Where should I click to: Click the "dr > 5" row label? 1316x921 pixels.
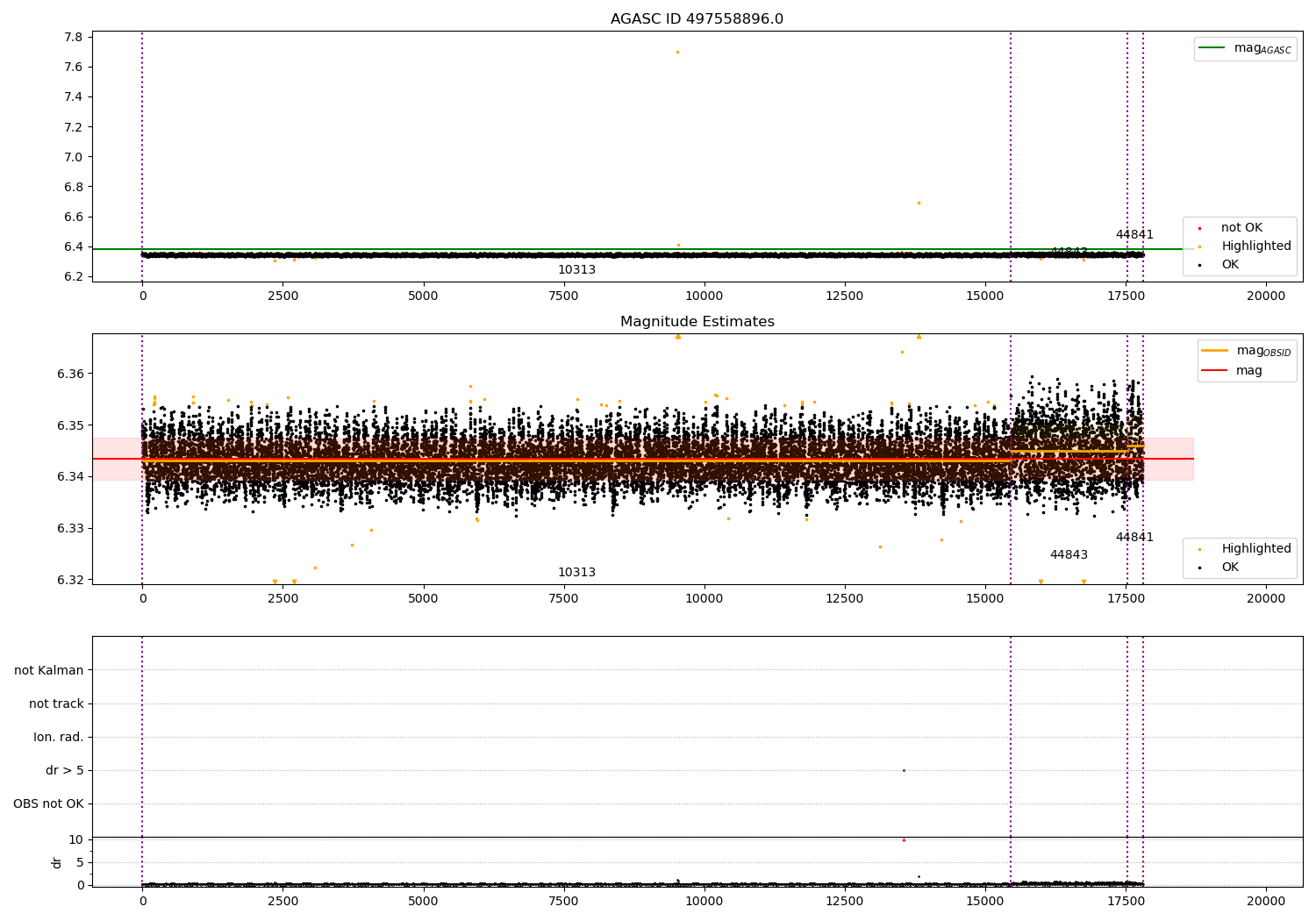64,771
